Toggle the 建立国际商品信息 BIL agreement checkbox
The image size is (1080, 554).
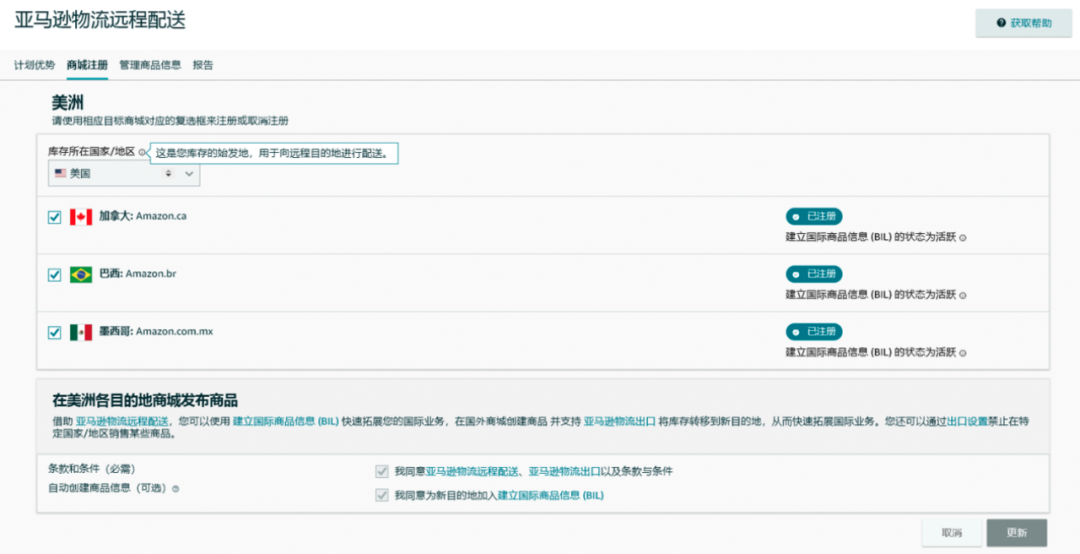pos(382,495)
